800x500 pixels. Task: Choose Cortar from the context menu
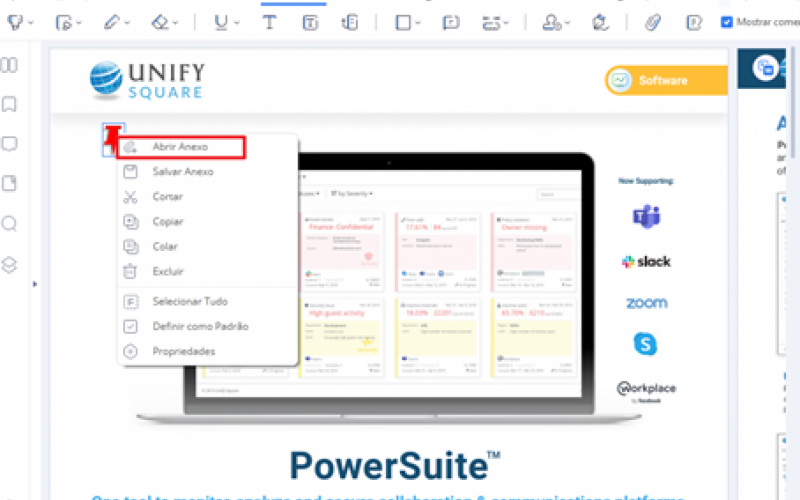pos(208,197)
